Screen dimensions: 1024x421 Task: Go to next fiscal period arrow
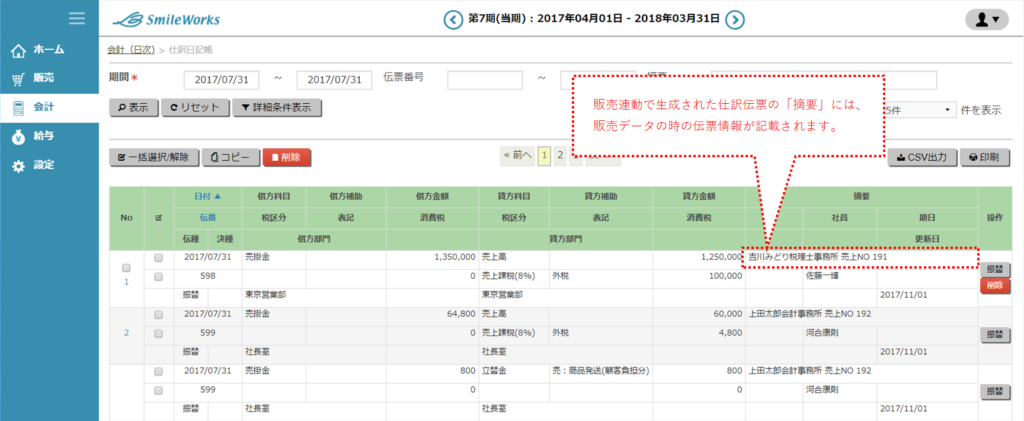pos(735,19)
